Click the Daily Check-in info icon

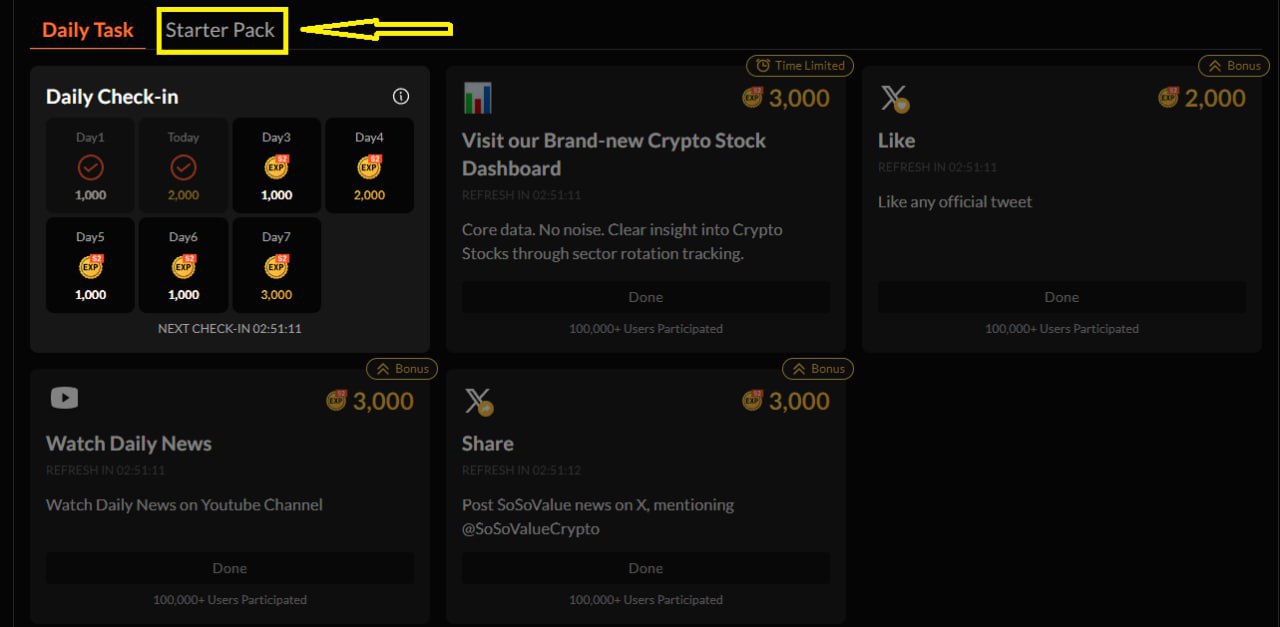(401, 97)
